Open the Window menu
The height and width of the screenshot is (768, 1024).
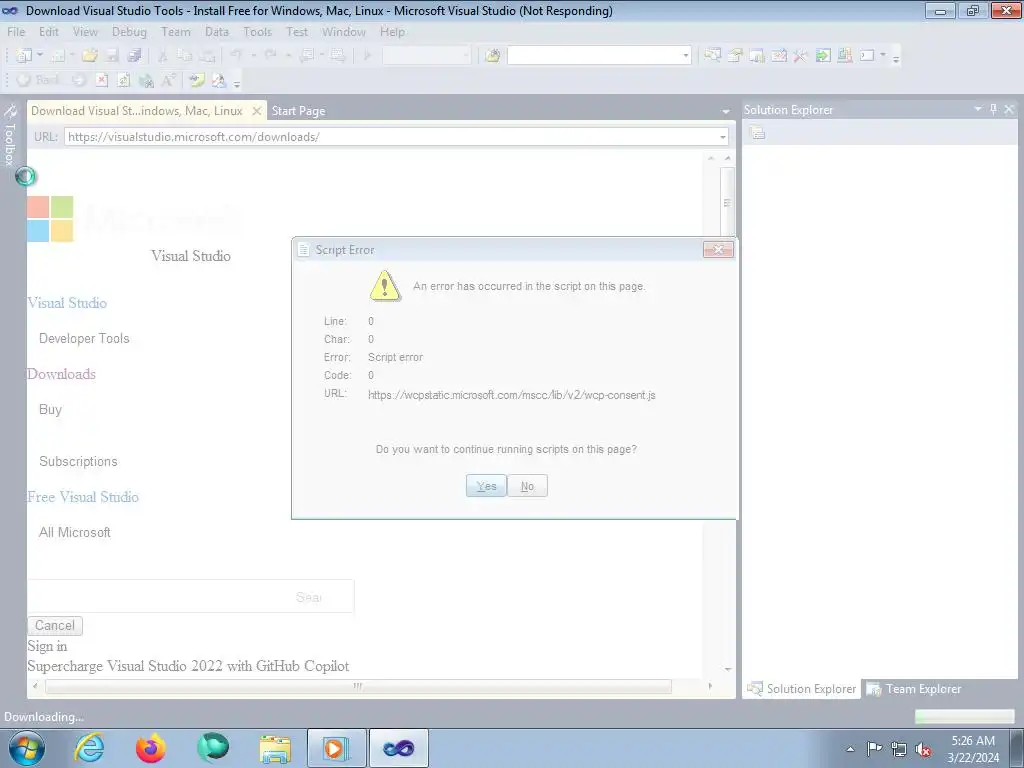[x=344, y=31]
